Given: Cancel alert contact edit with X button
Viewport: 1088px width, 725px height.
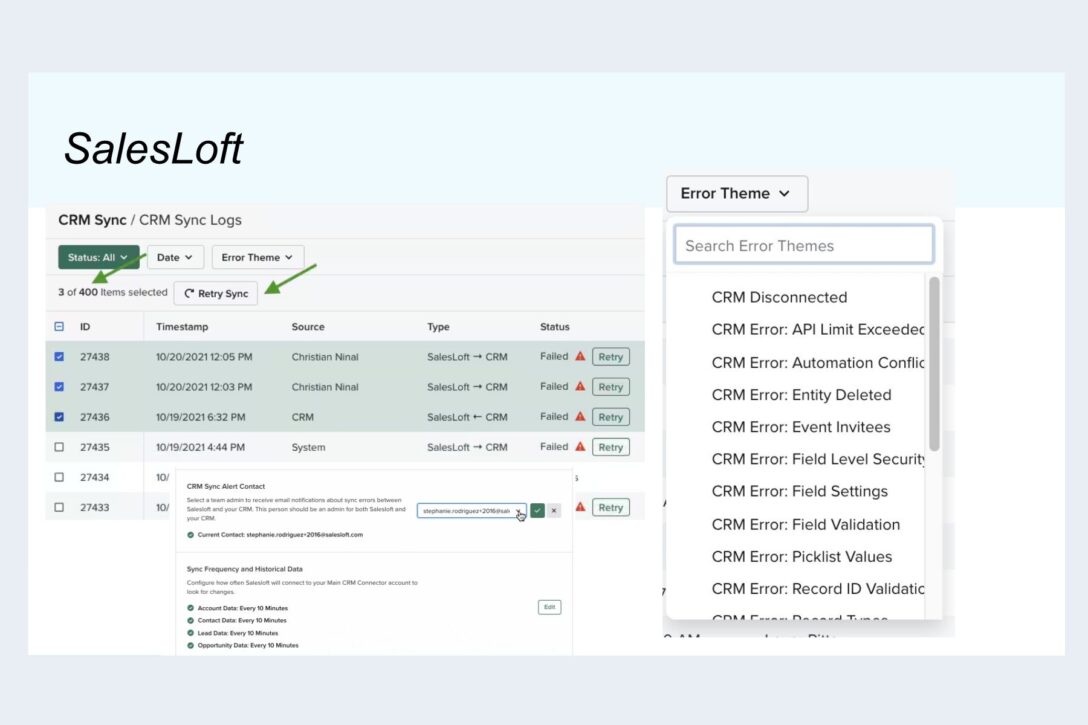Looking at the screenshot, I should click(554, 511).
